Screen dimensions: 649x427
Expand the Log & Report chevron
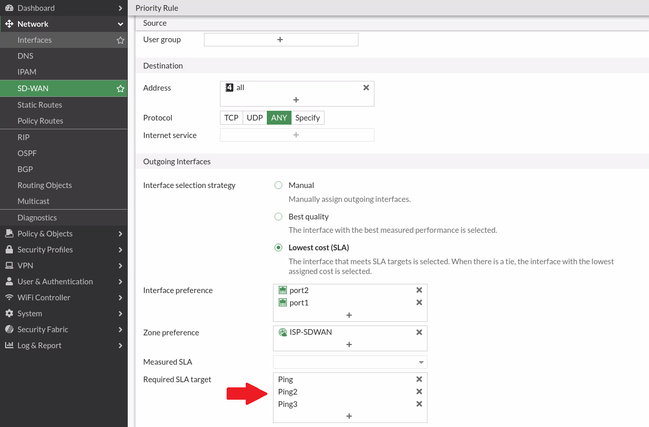tap(120, 345)
